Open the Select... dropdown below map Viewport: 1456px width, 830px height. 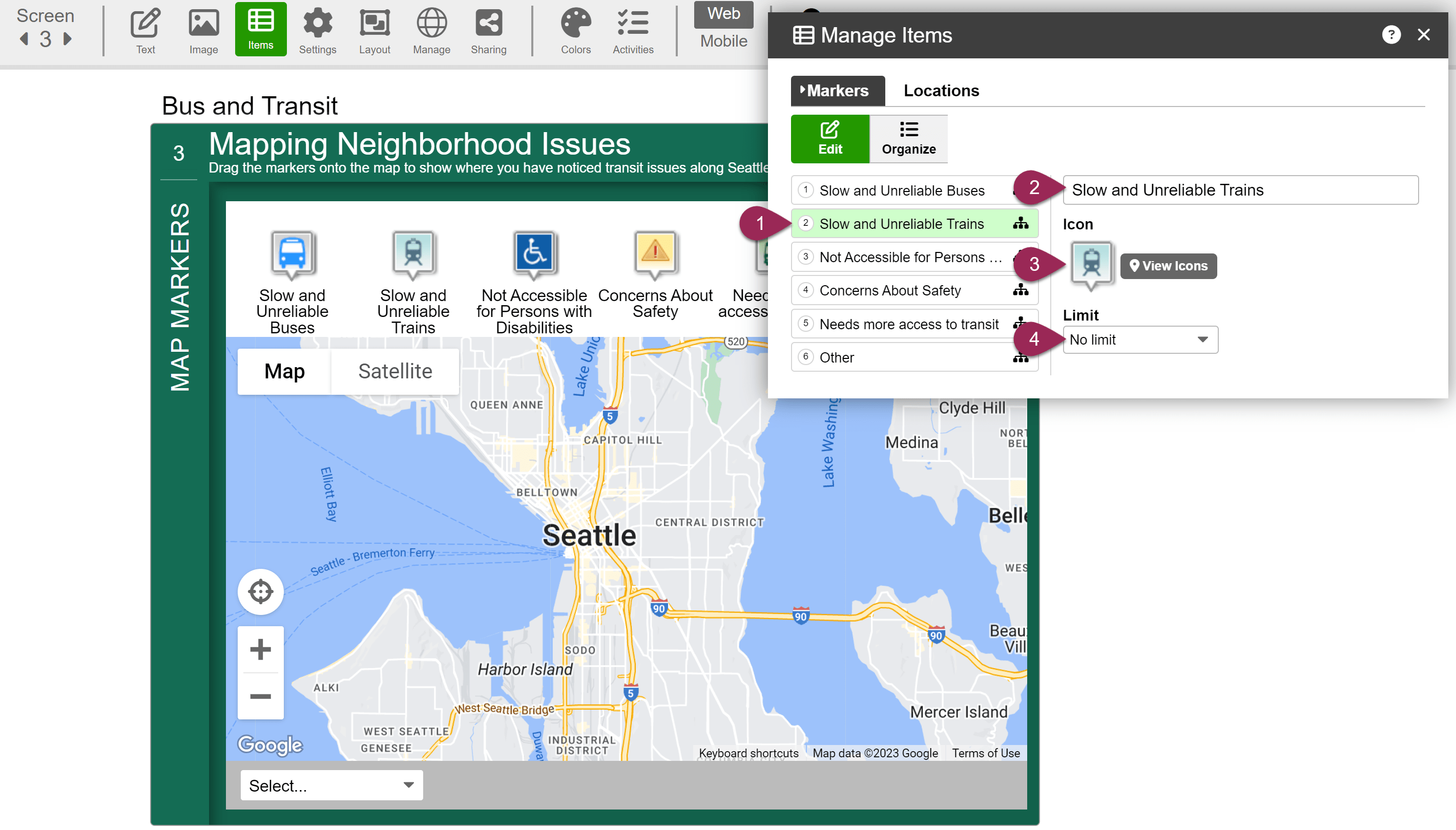tap(331, 785)
